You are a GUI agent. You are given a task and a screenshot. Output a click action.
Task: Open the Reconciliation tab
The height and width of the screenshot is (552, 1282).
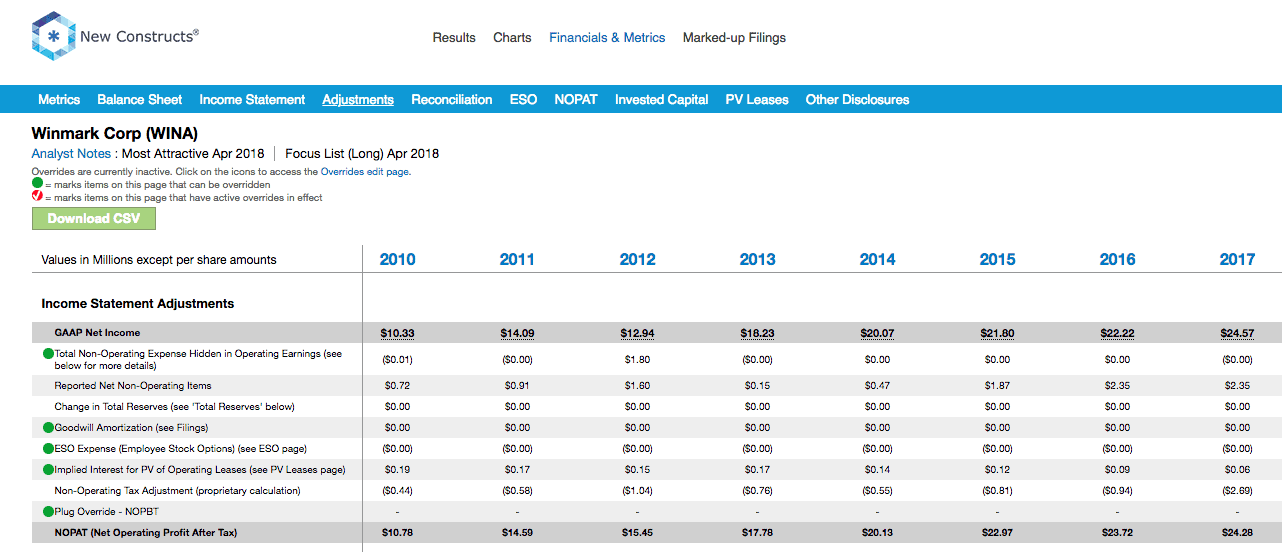click(x=452, y=100)
